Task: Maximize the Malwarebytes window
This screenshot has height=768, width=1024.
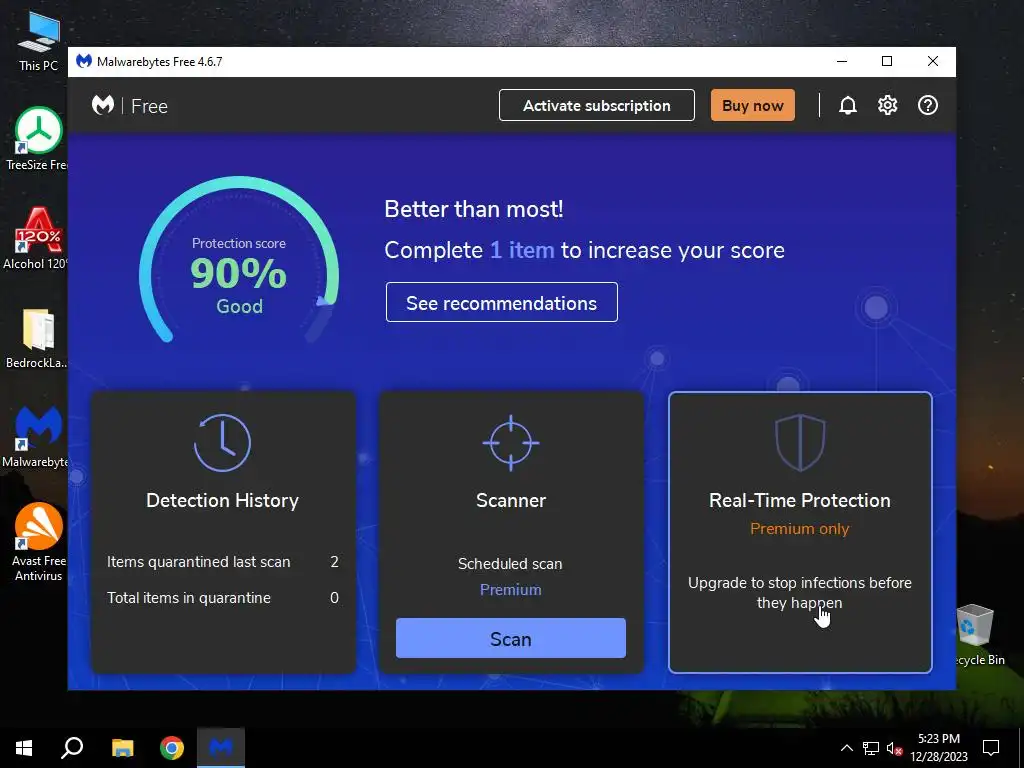Action: click(x=887, y=61)
